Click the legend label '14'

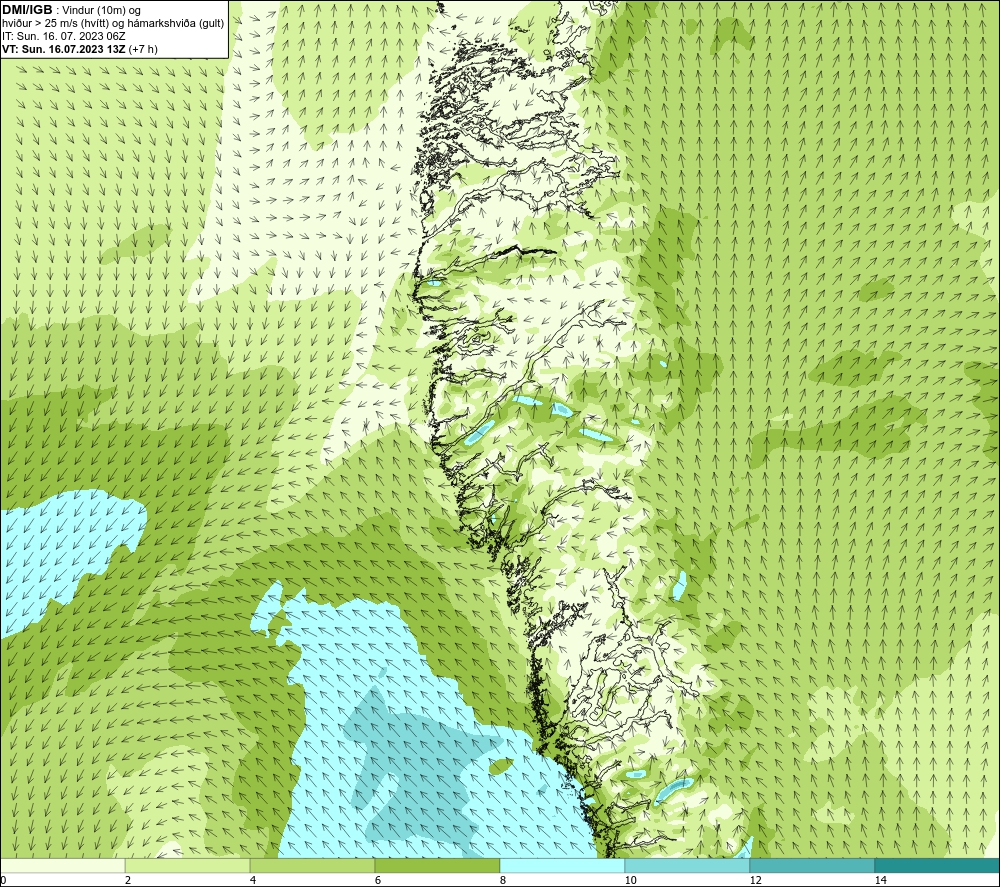(x=880, y=880)
